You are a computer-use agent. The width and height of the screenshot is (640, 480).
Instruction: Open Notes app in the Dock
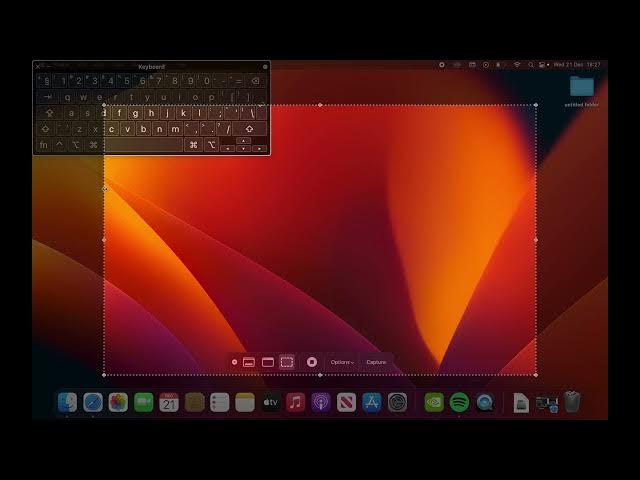245,402
